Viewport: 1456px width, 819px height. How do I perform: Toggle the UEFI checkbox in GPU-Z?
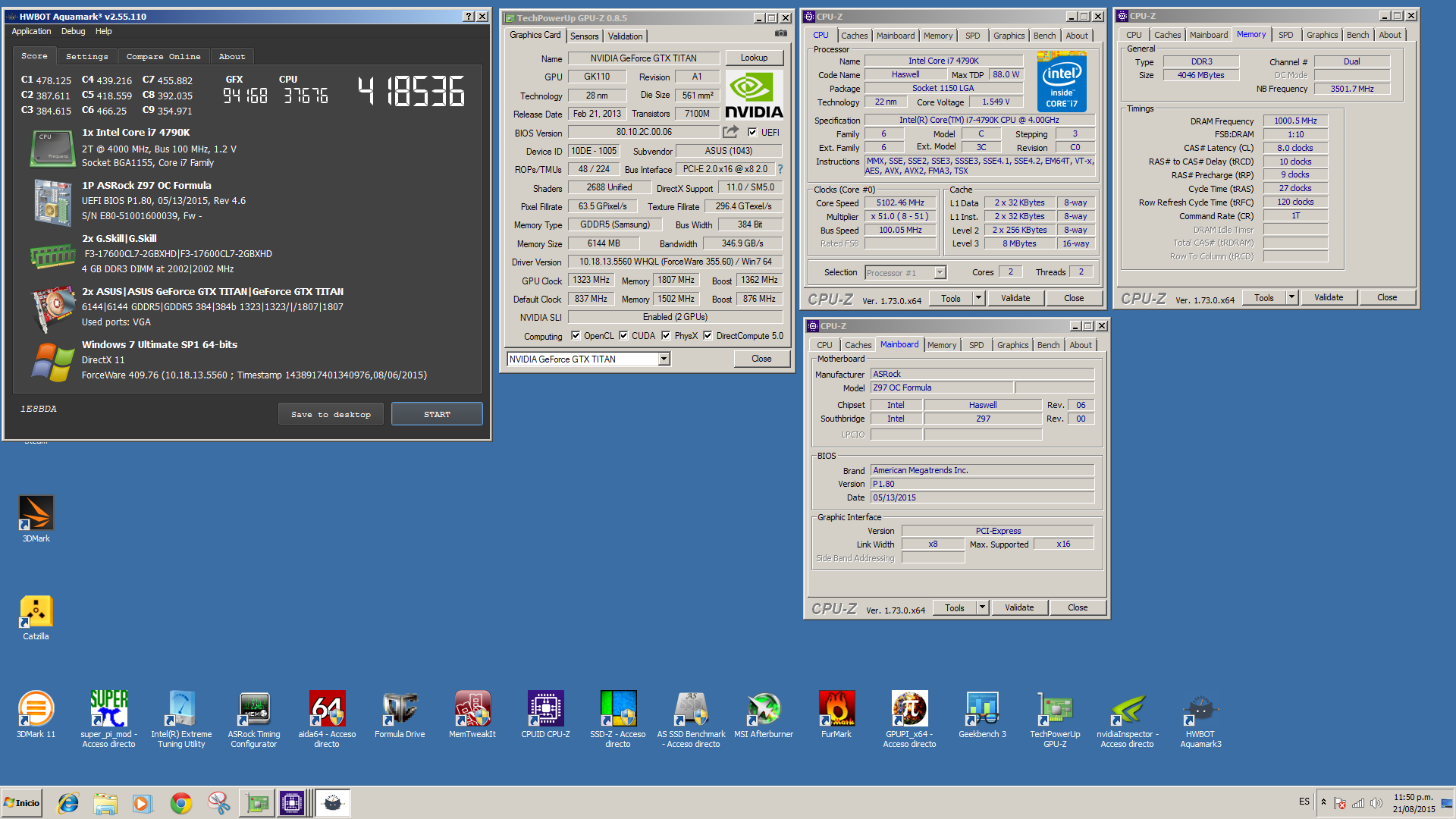coord(752,132)
